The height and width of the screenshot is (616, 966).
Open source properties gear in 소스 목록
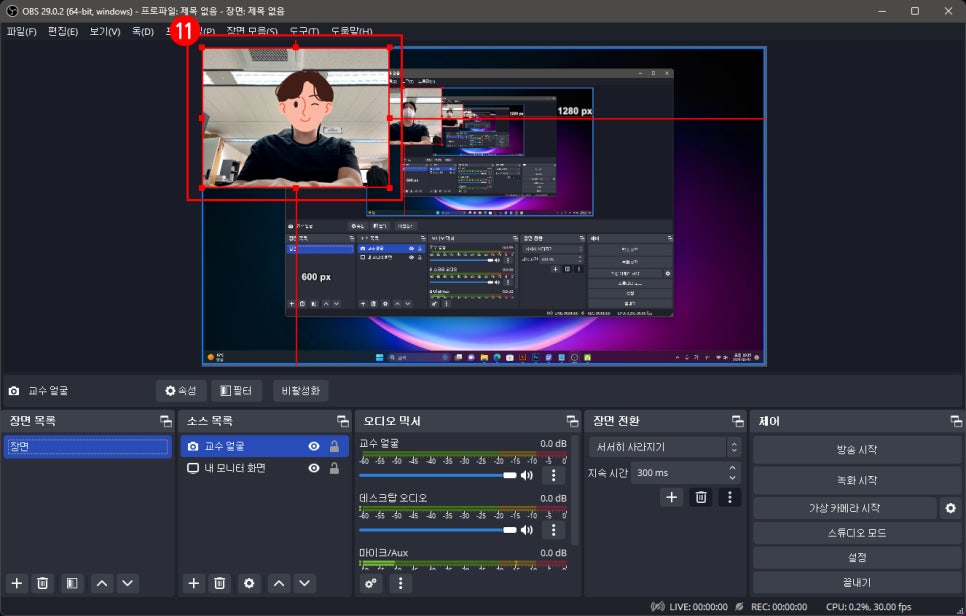pyautogui.click(x=249, y=583)
